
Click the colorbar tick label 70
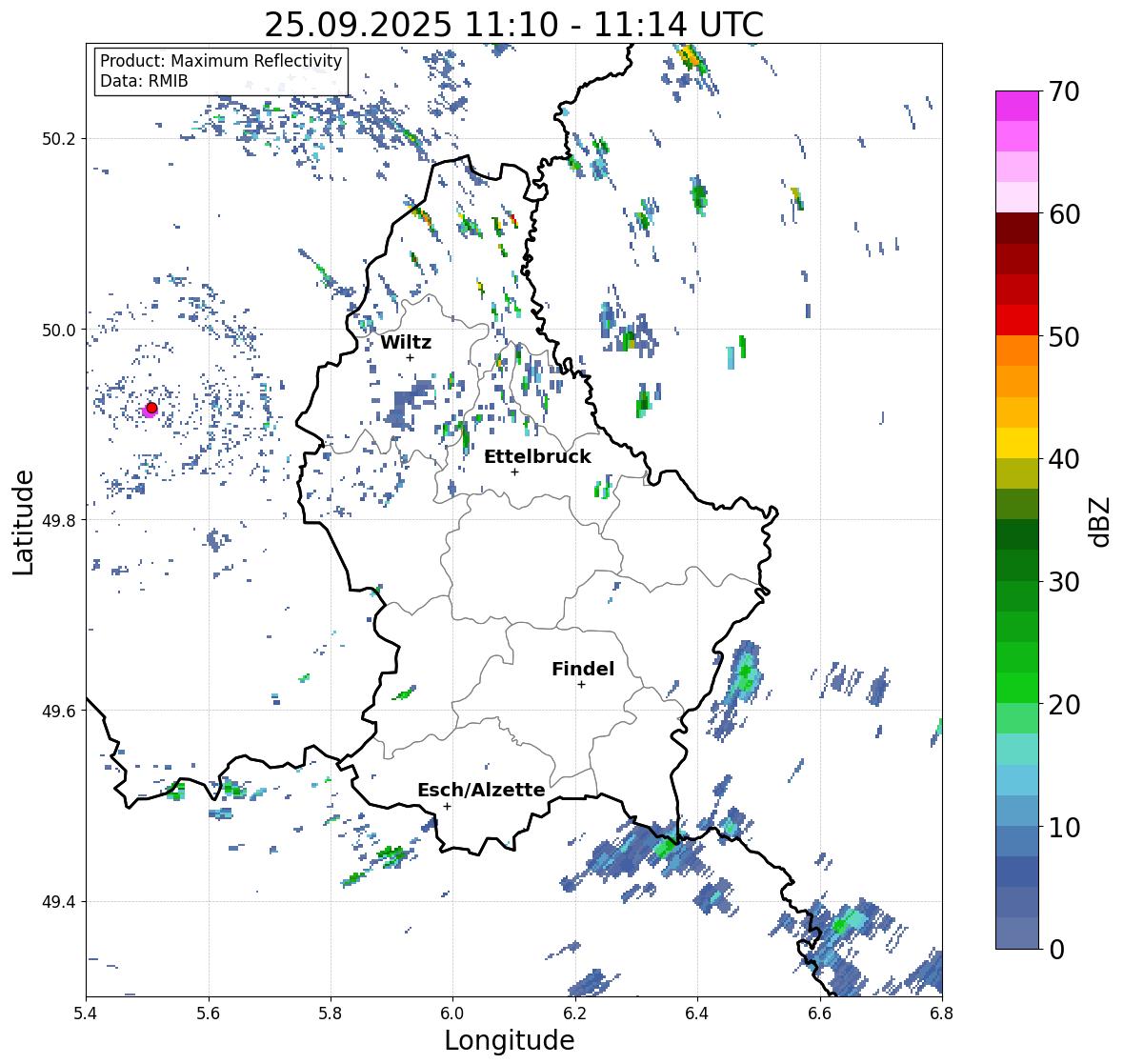point(1064,91)
